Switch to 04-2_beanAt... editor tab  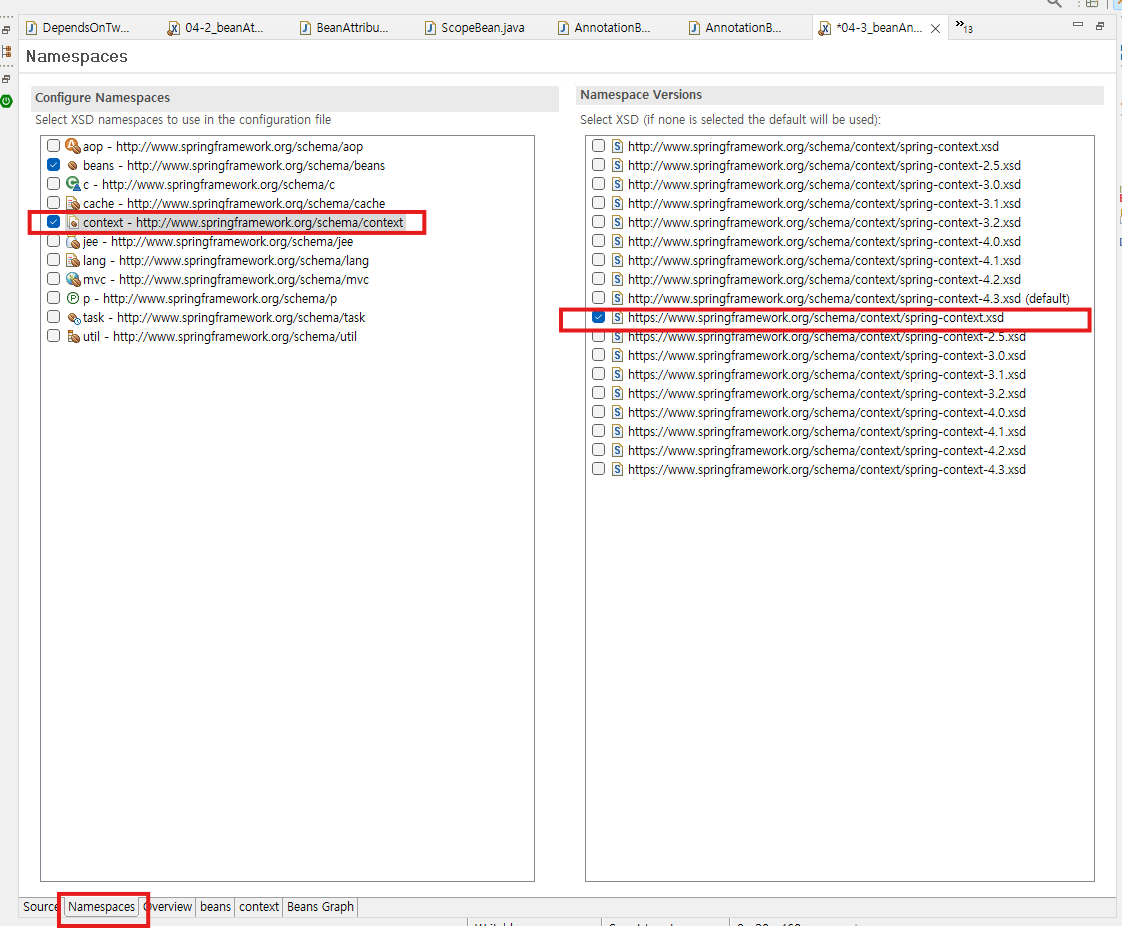pos(216,28)
